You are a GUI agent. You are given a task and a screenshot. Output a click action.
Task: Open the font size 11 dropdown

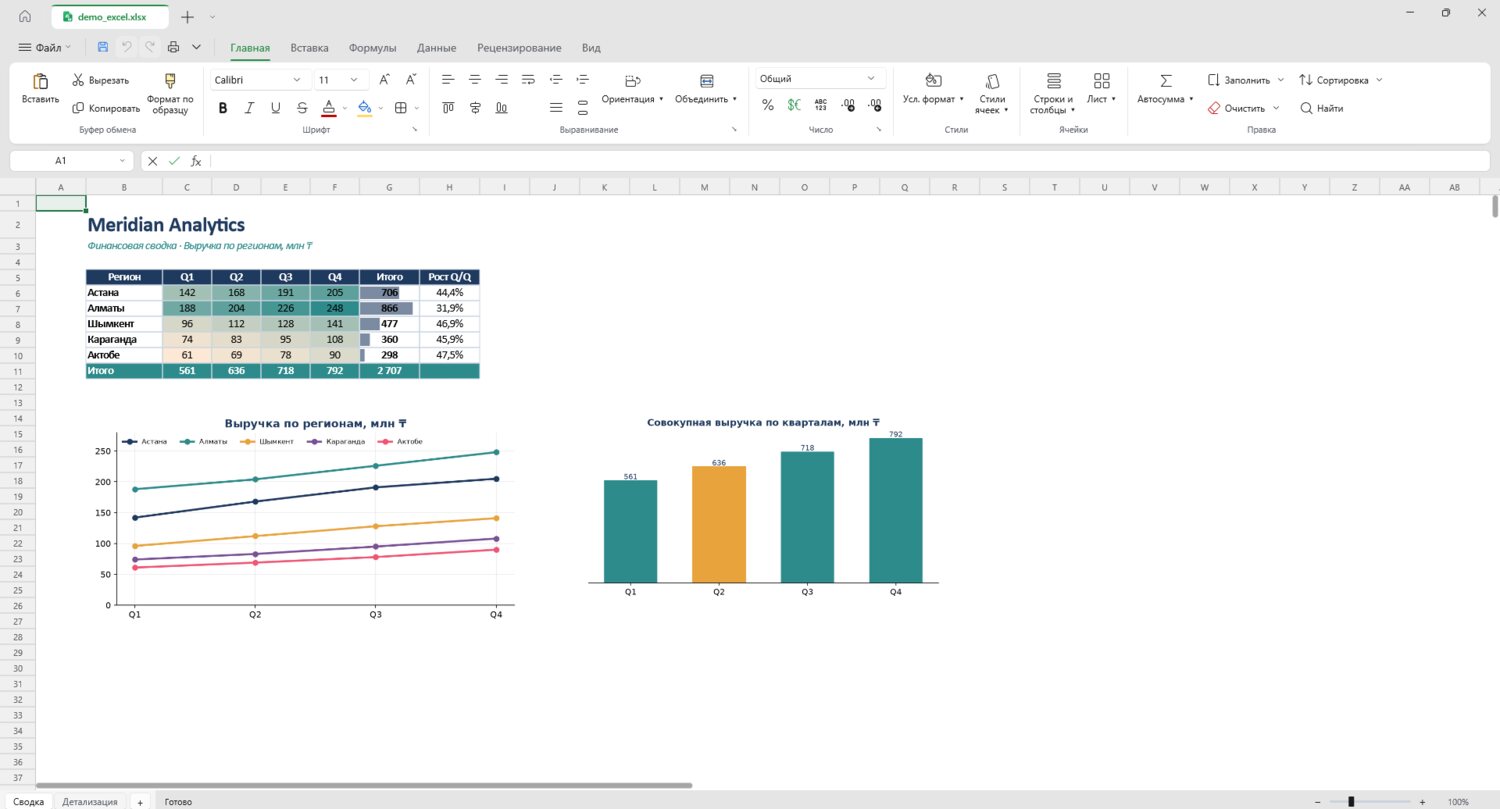tap(340, 79)
